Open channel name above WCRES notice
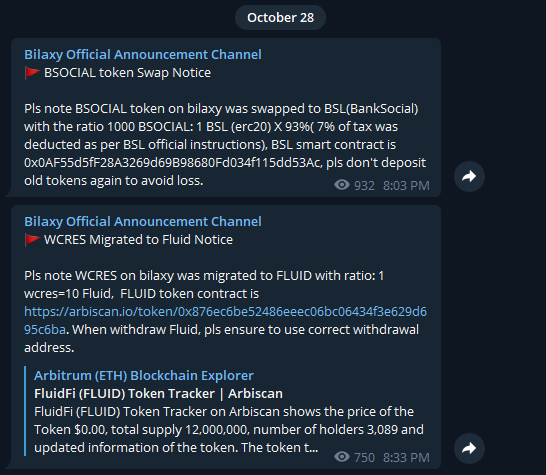This screenshot has width=546, height=475. (x=143, y=222)
